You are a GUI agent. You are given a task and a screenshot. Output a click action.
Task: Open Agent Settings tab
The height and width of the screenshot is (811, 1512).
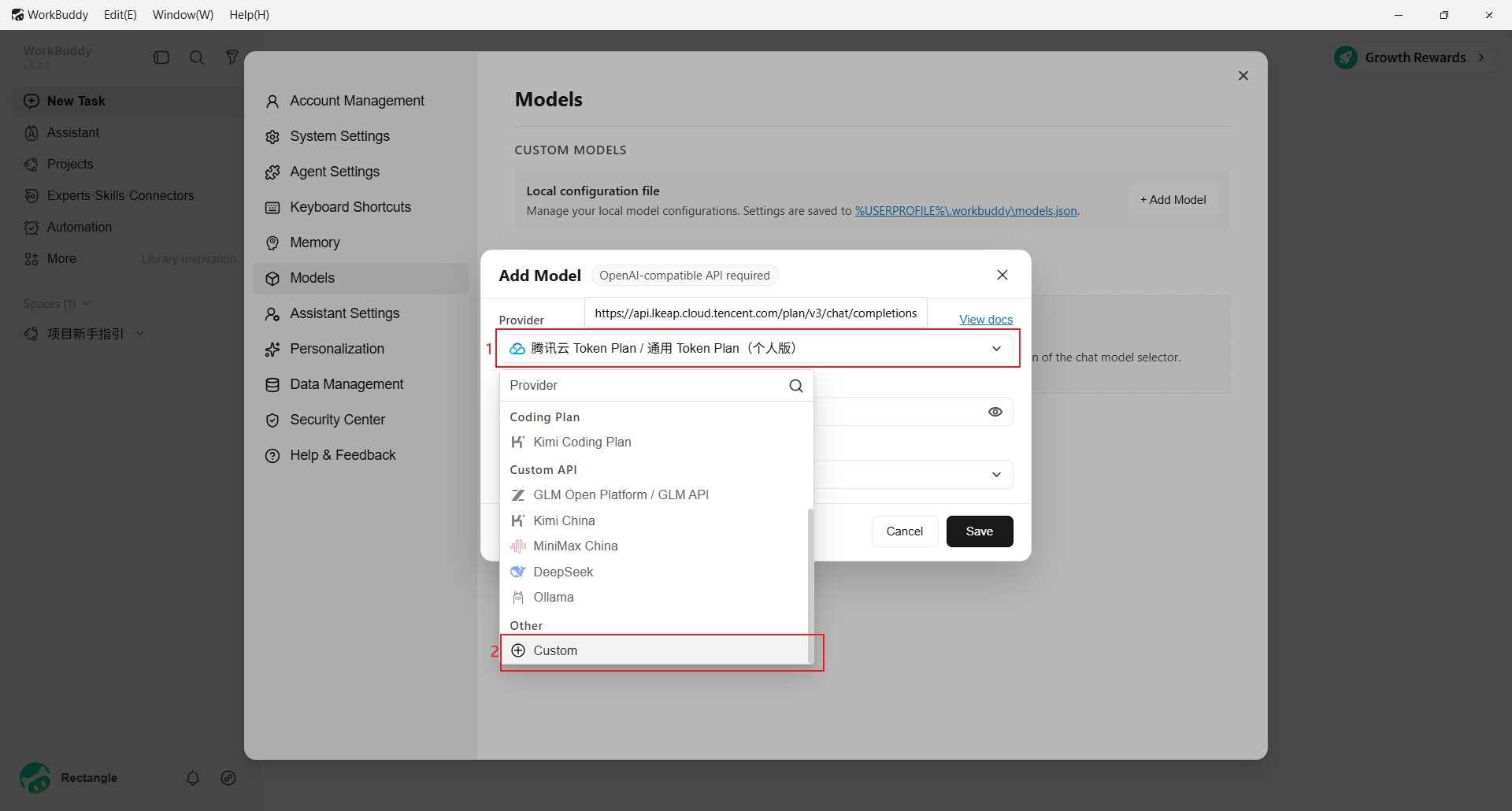(x=361, y=172)
